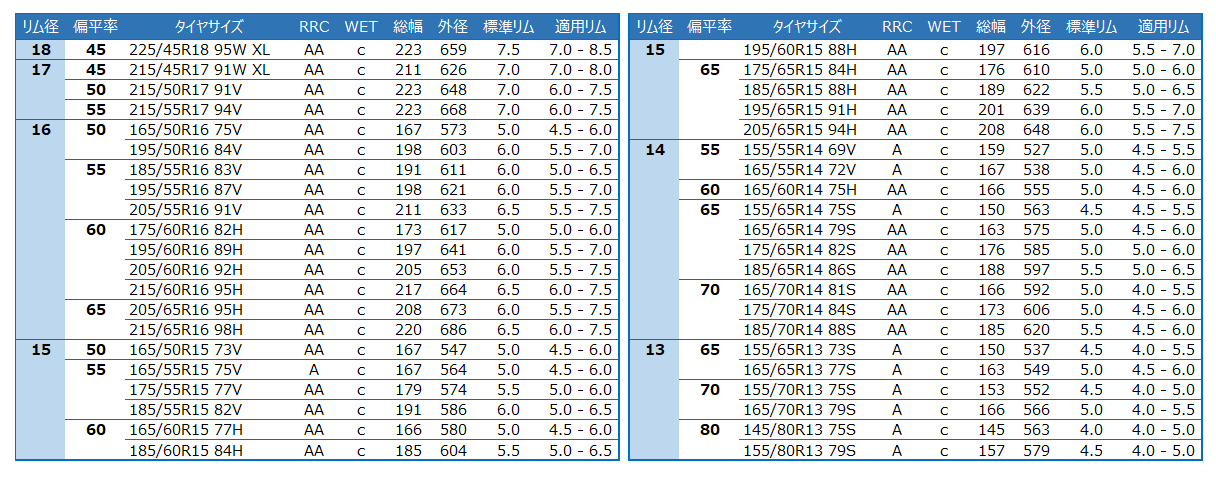Select tire size 195/65R15 91H
Image resolution: width=1216 pixels, height=478 pixels.
point(800,109)
